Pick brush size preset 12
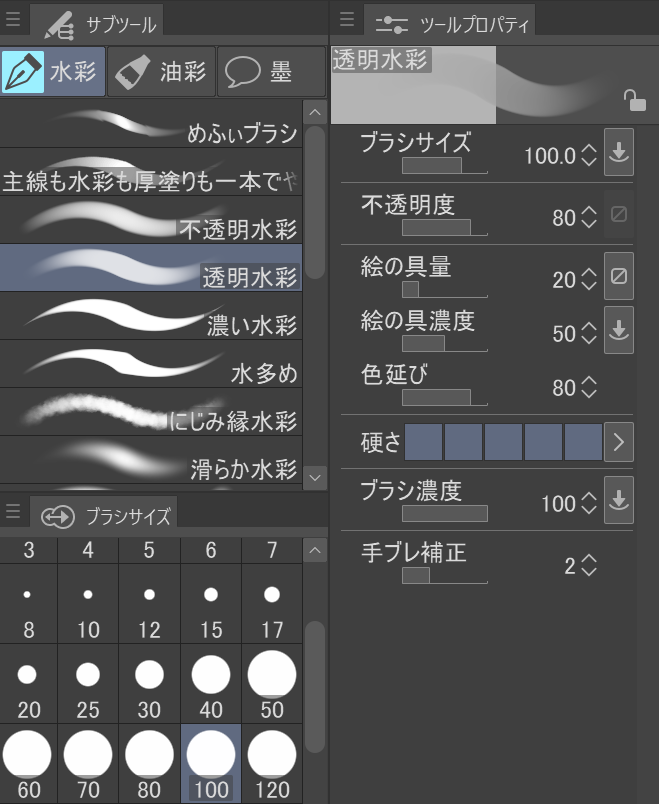Viewport: 659px width, 804px height. 149,604
